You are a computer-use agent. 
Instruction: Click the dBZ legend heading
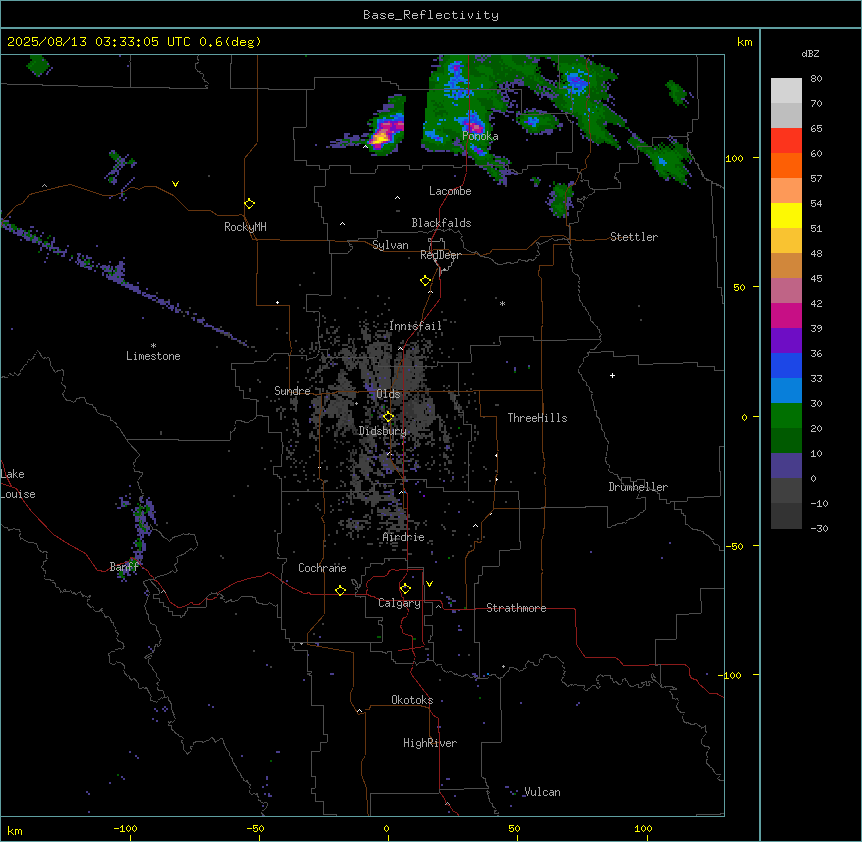coord(810,54)
